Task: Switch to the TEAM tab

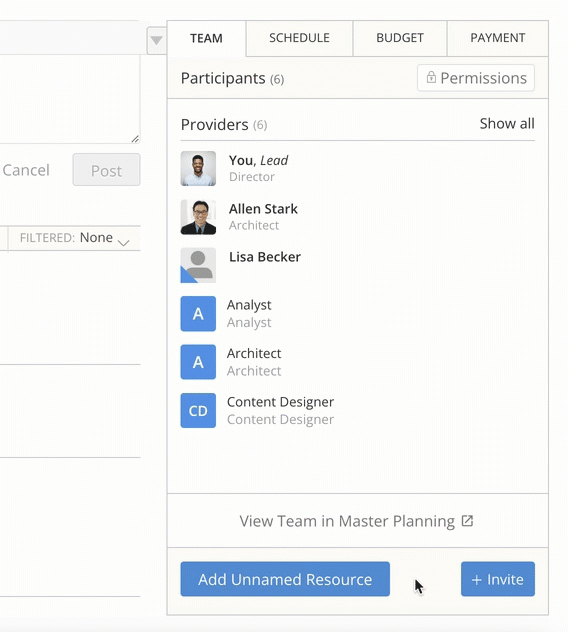Action: coord(206,38)
